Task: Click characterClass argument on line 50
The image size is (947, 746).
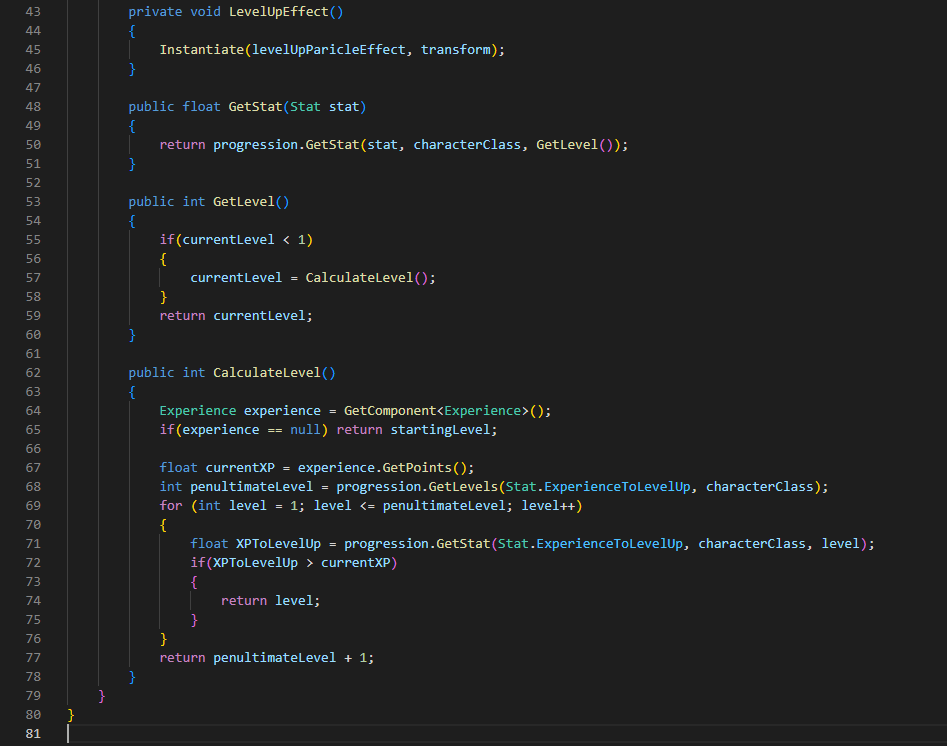Action: click(x=467, y=144)
